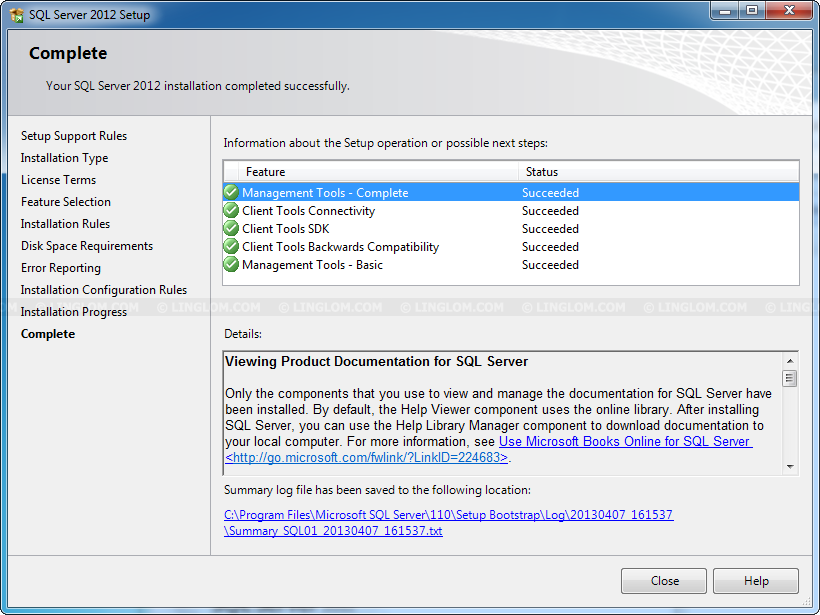
Task: Click the Details scrollbar down arrow
Action: click(790, 466)
